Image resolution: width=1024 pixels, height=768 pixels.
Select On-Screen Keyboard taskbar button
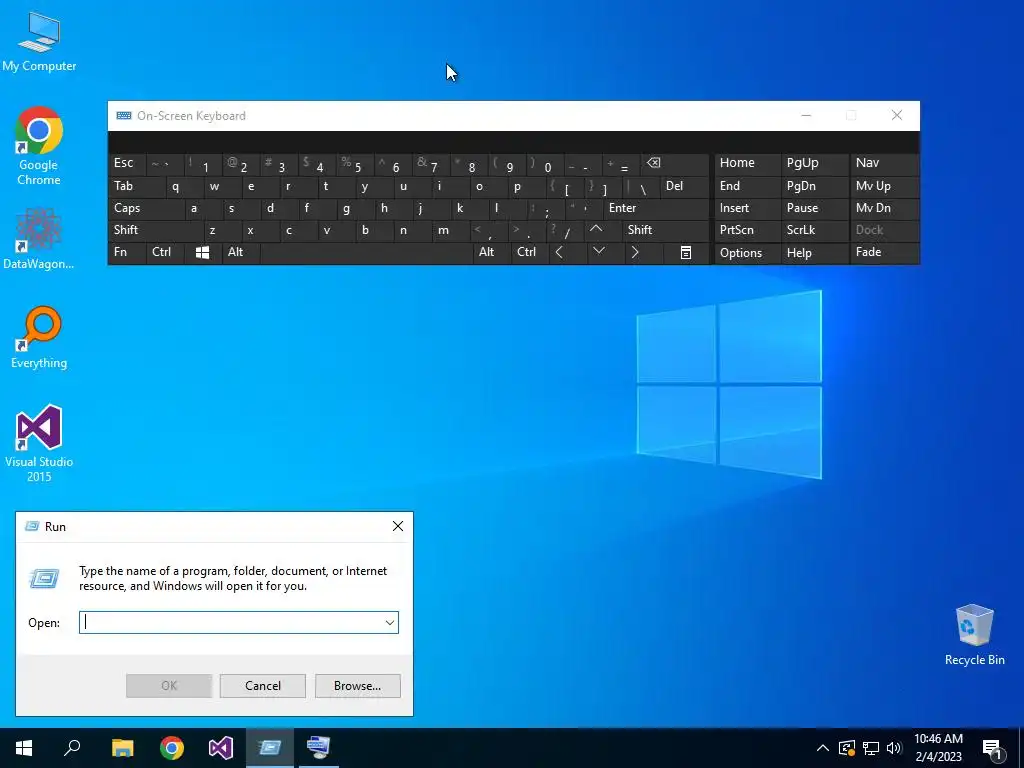click(319, 748)
